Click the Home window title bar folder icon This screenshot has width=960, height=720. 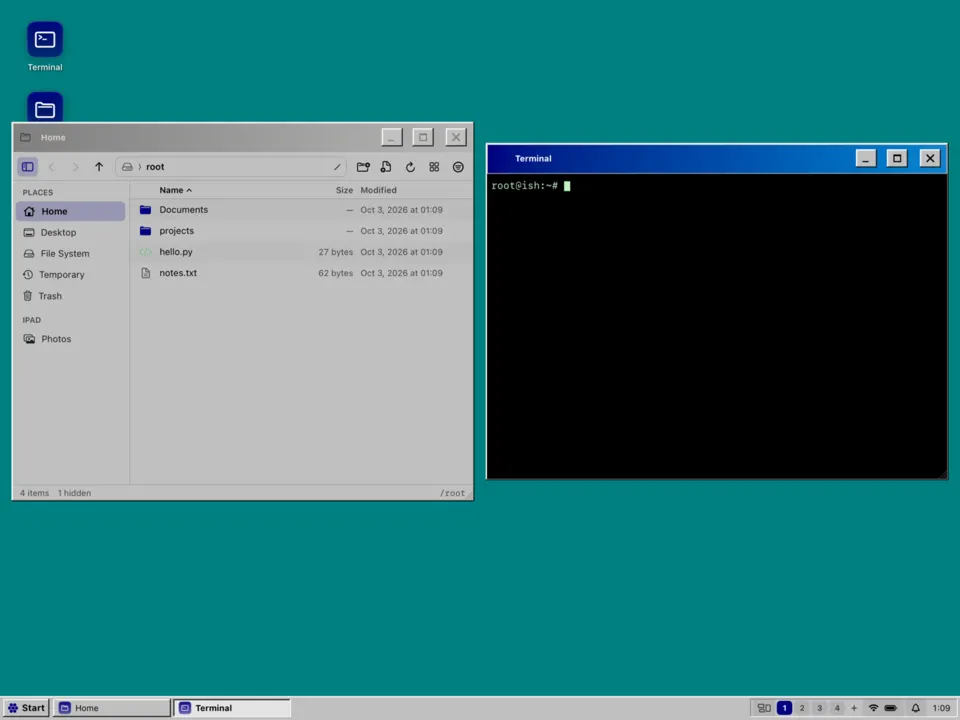(25, 137)
